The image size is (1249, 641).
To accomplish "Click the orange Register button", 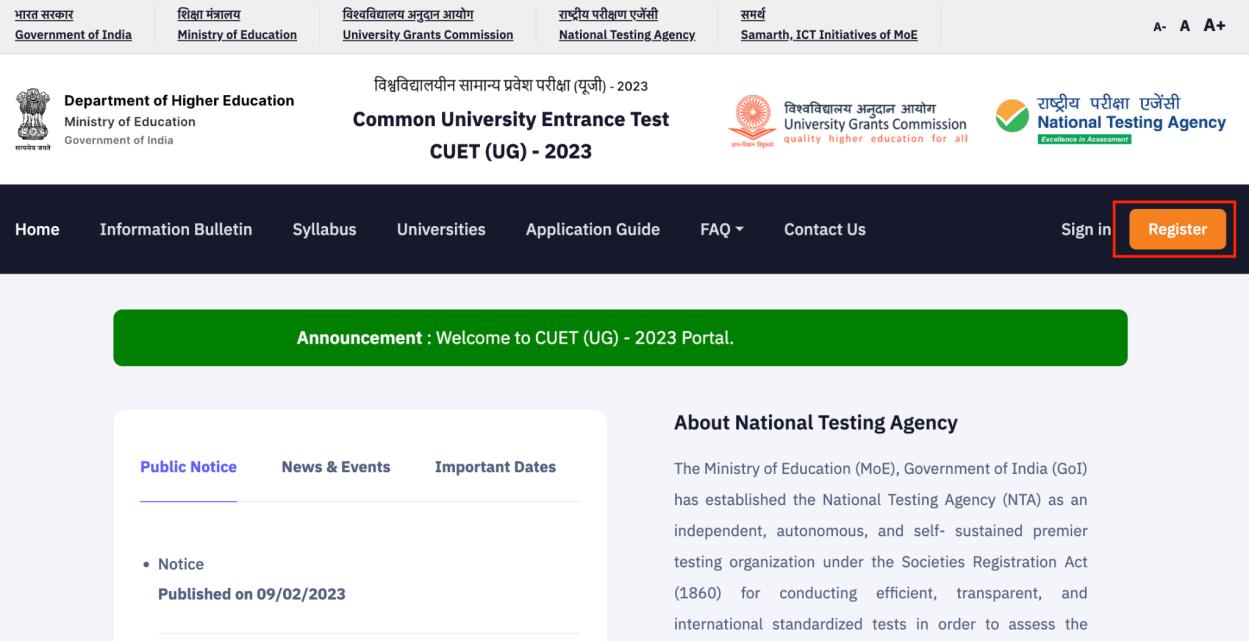I will 1177,229.
